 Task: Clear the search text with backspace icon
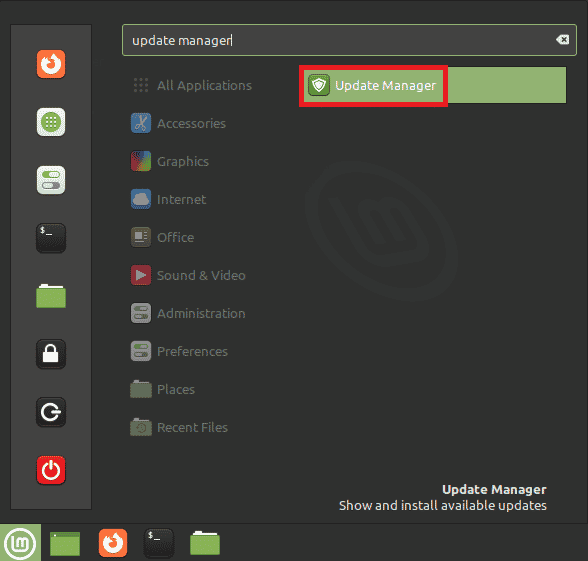tap(562, 40)
